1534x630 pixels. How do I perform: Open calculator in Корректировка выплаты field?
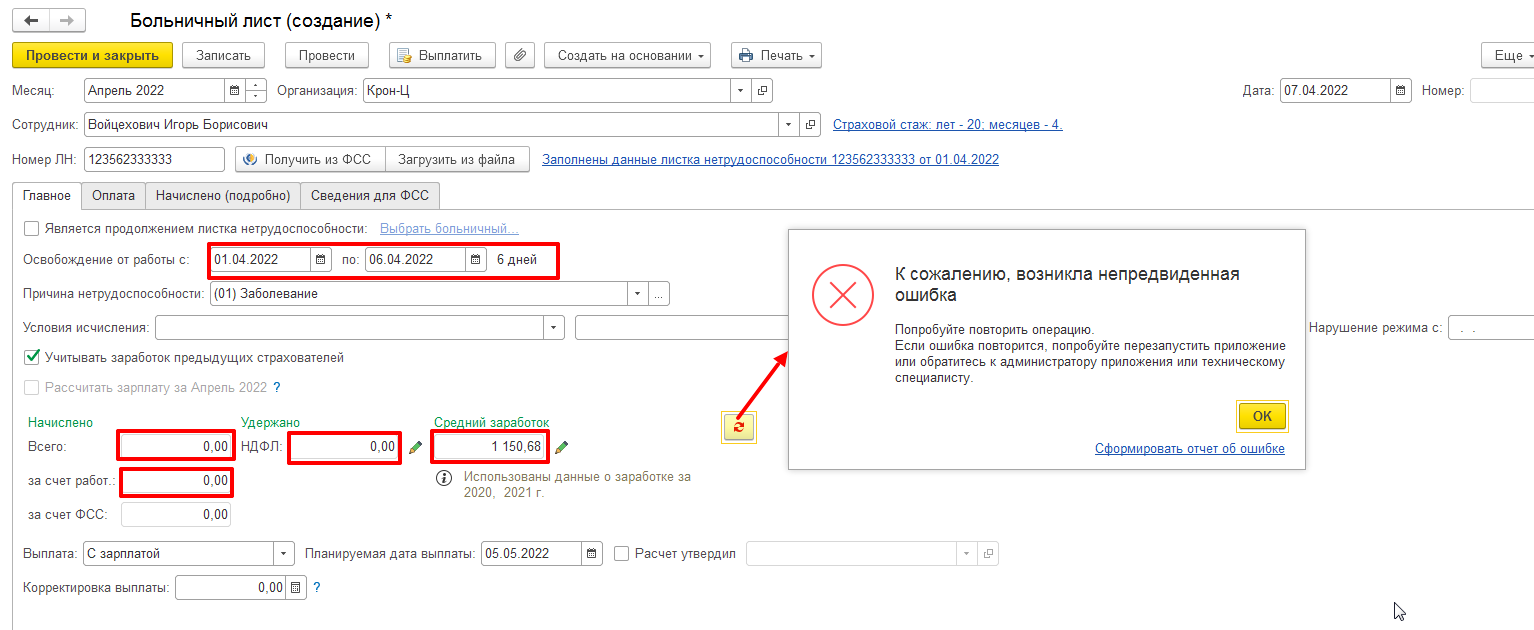pyautogui.click(x=295, y=588)
